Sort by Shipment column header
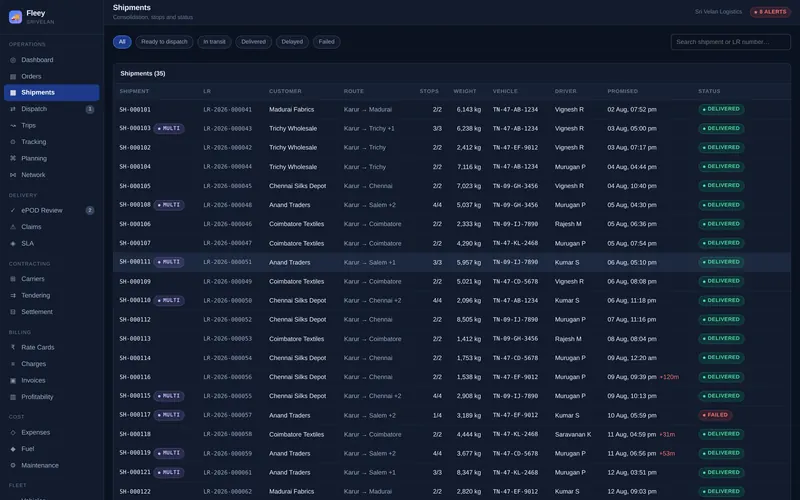Screen dimensions: 800x500 click(x=134, y=91)
